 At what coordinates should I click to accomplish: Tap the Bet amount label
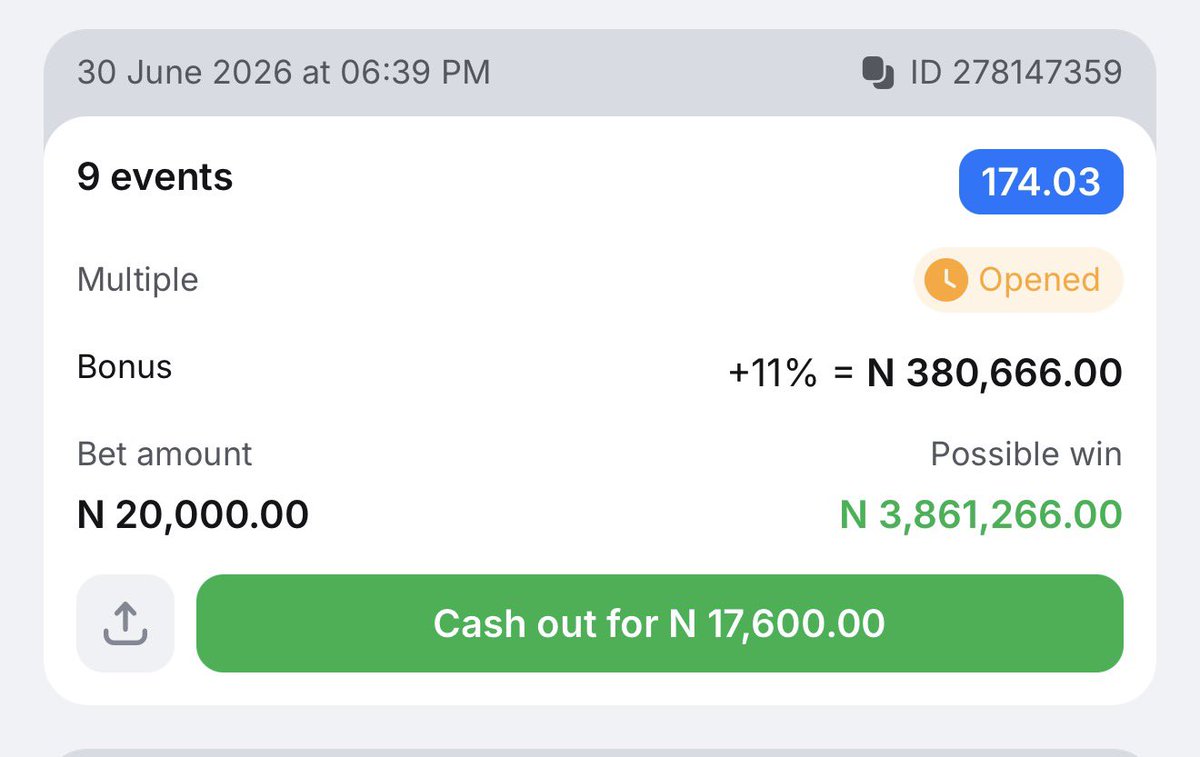click(x=165, y=454)
